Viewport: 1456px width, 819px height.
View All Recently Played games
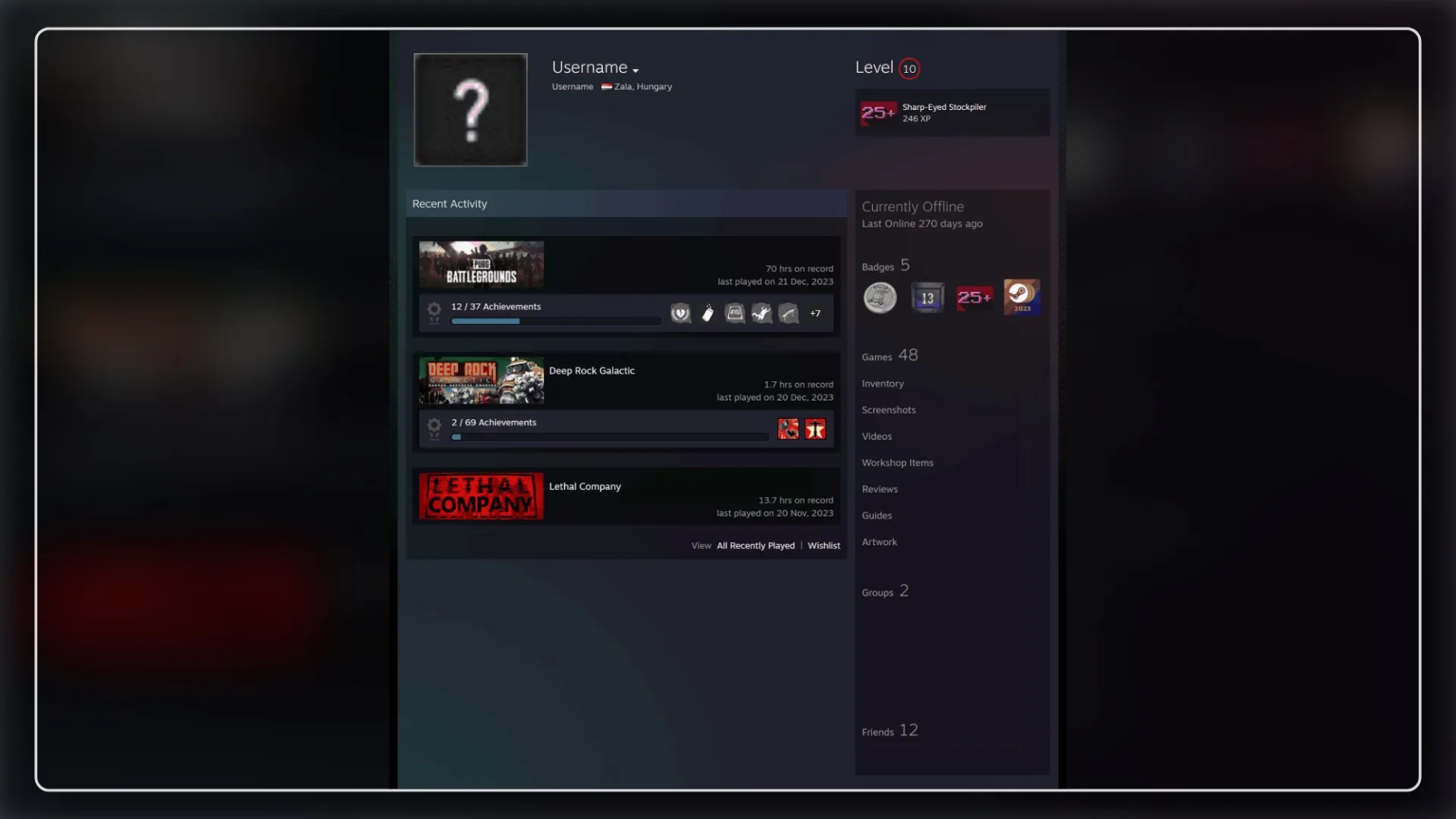pos(755,546)
